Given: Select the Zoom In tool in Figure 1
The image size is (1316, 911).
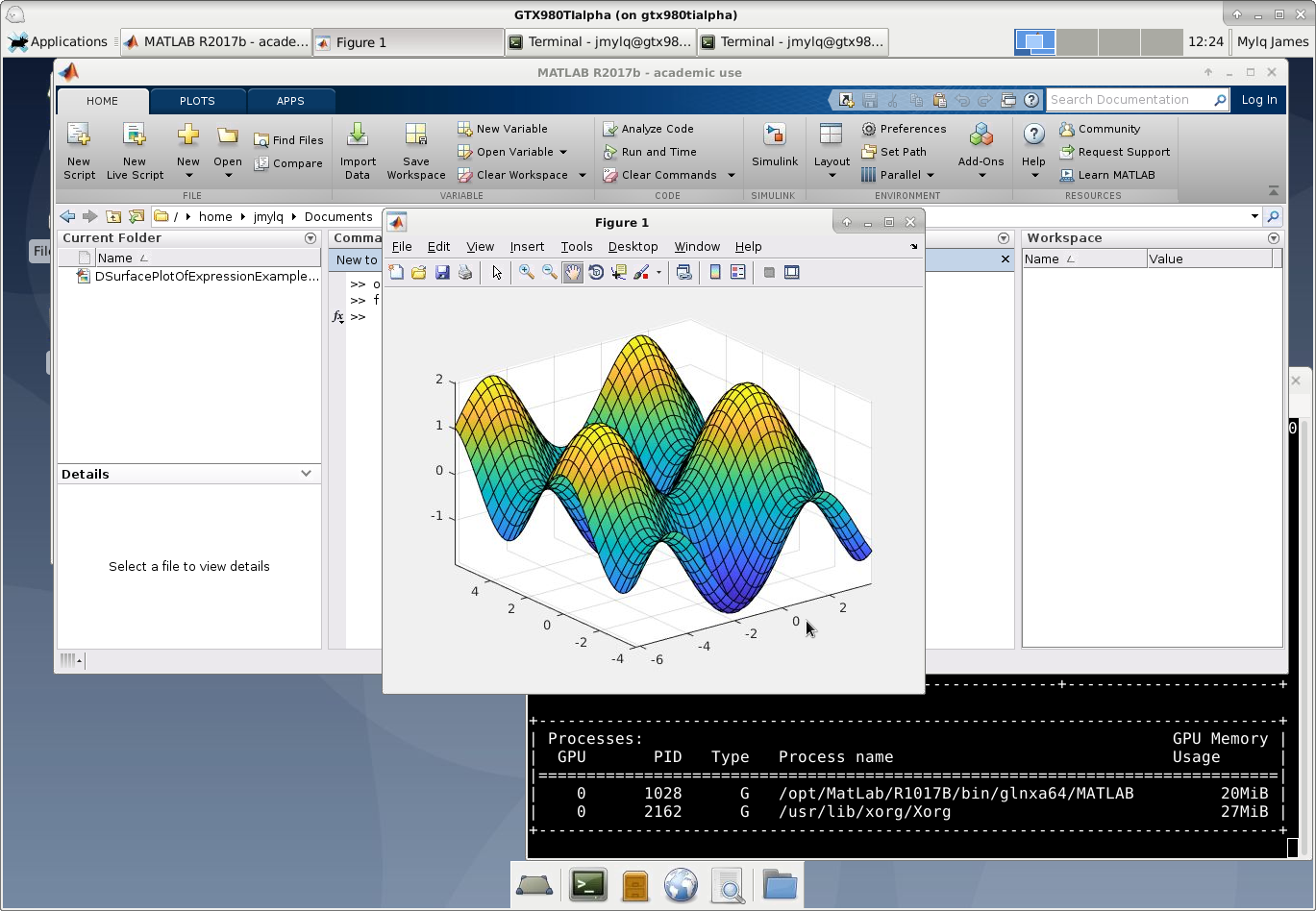Looking at the screenshot, I should pyautogui.click(x=526, y=273).
